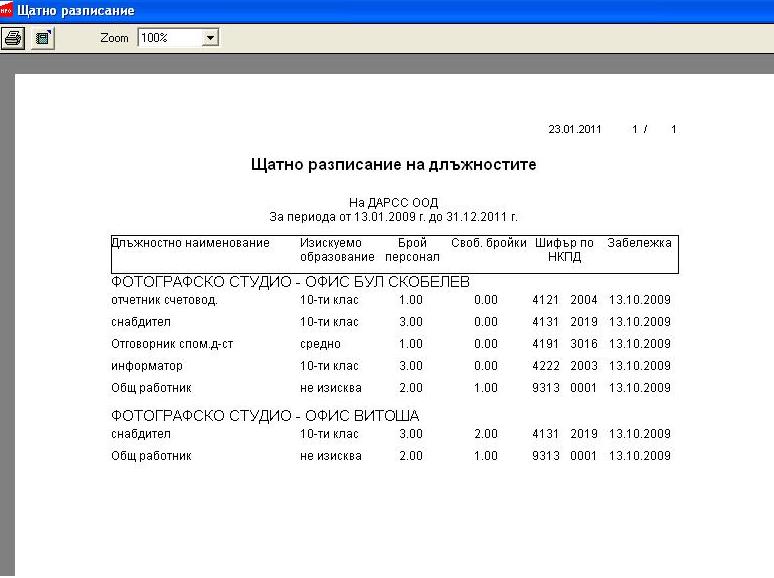Click the Длъжностно наименование column header
Image resolution: width=774 pixels, height=578 pixels.
tap(191, 243)
